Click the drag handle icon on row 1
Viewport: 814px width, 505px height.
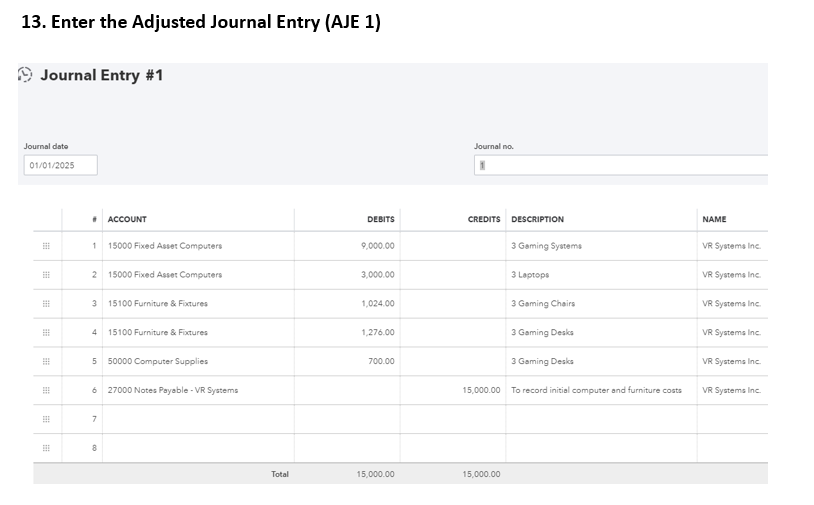tap(46, 246)
